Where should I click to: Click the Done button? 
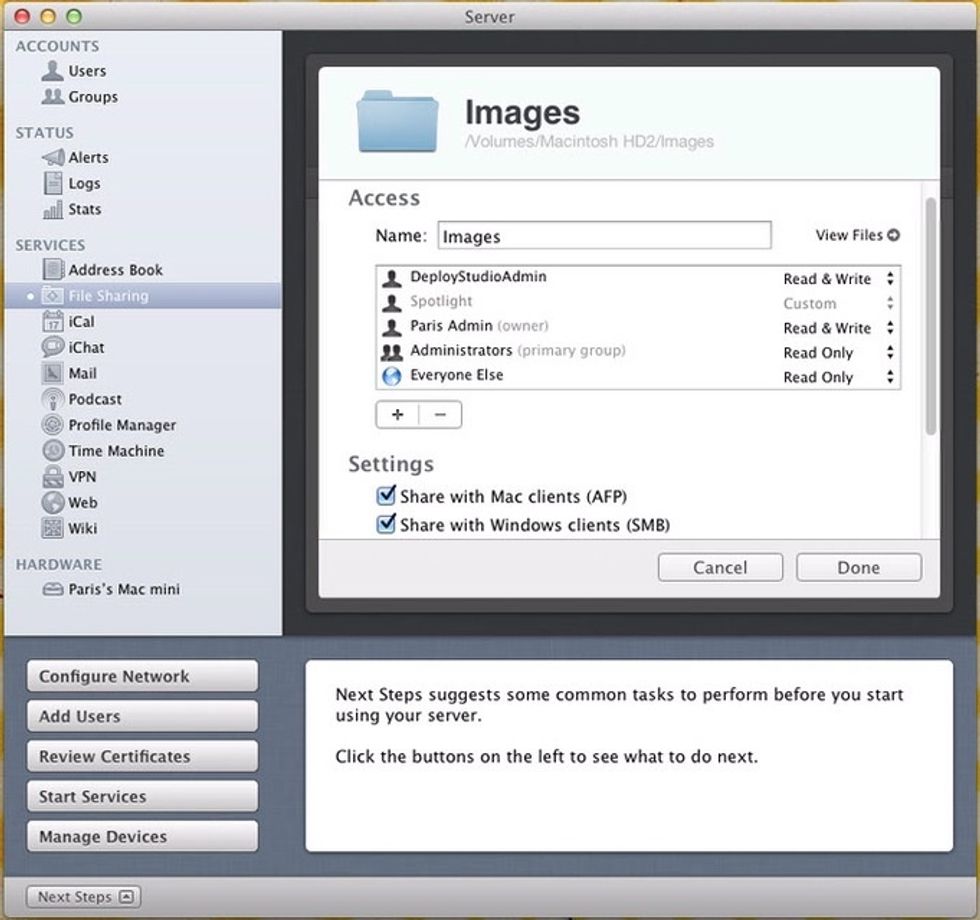coord(858,567)
